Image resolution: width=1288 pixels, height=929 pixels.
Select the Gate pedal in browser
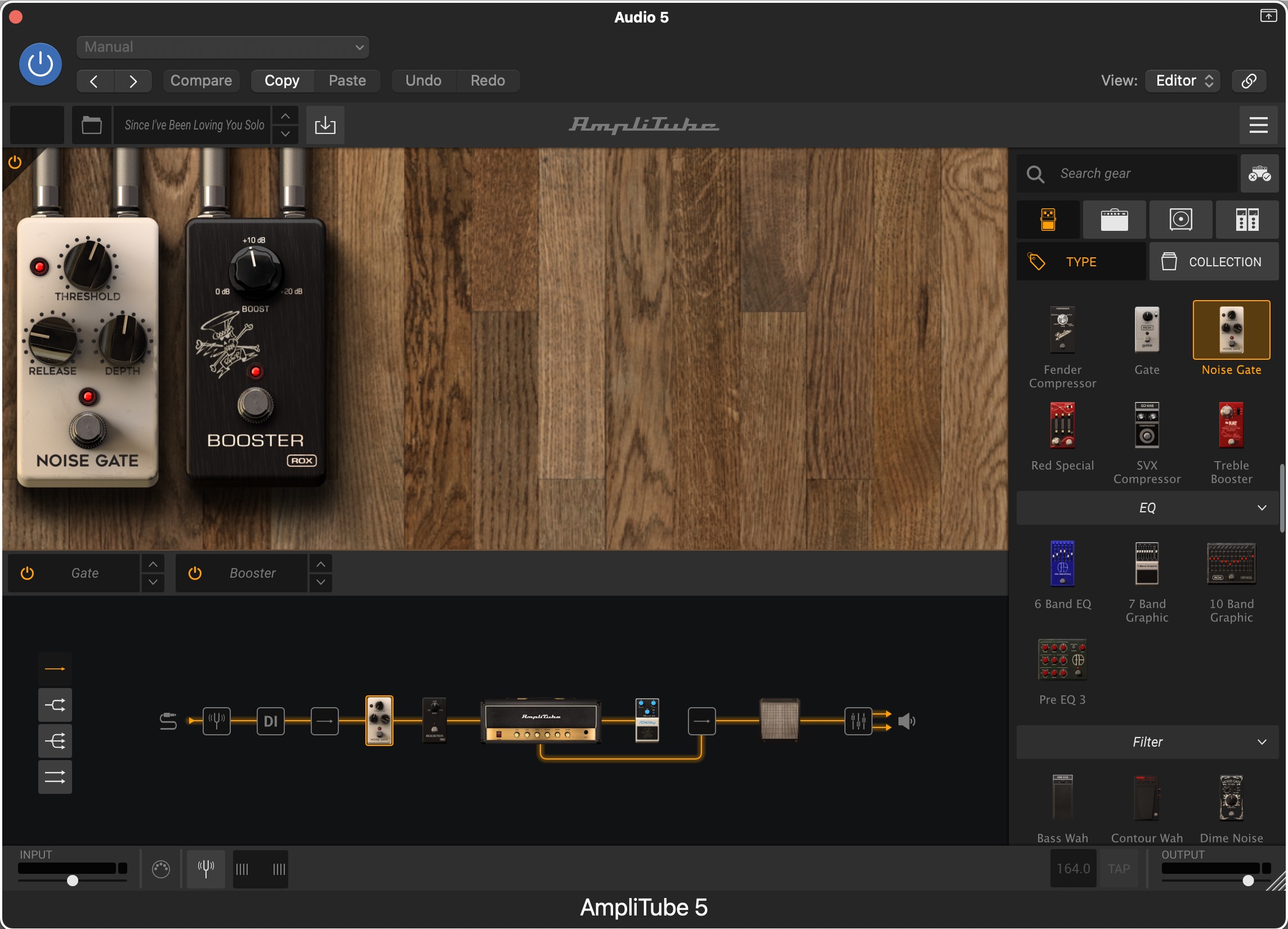(1147, 330)
